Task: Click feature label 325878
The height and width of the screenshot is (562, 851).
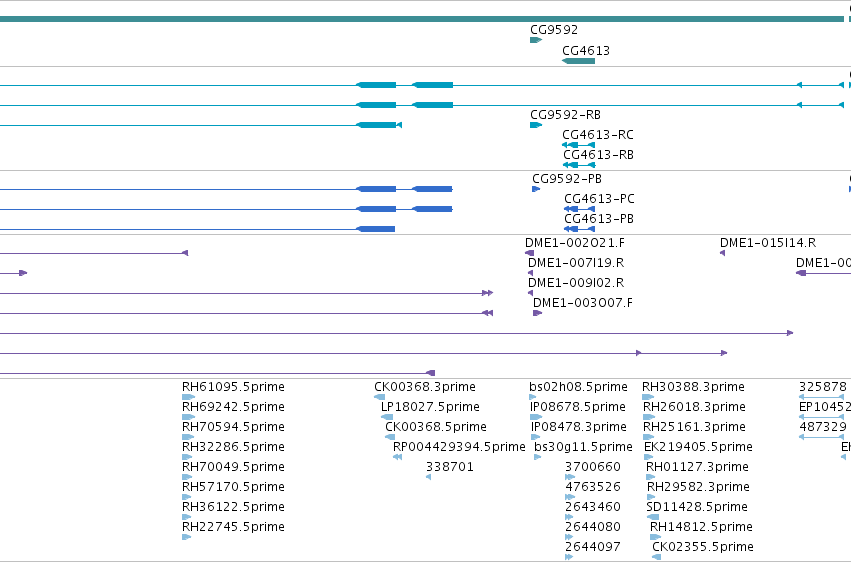Action: 822,387
